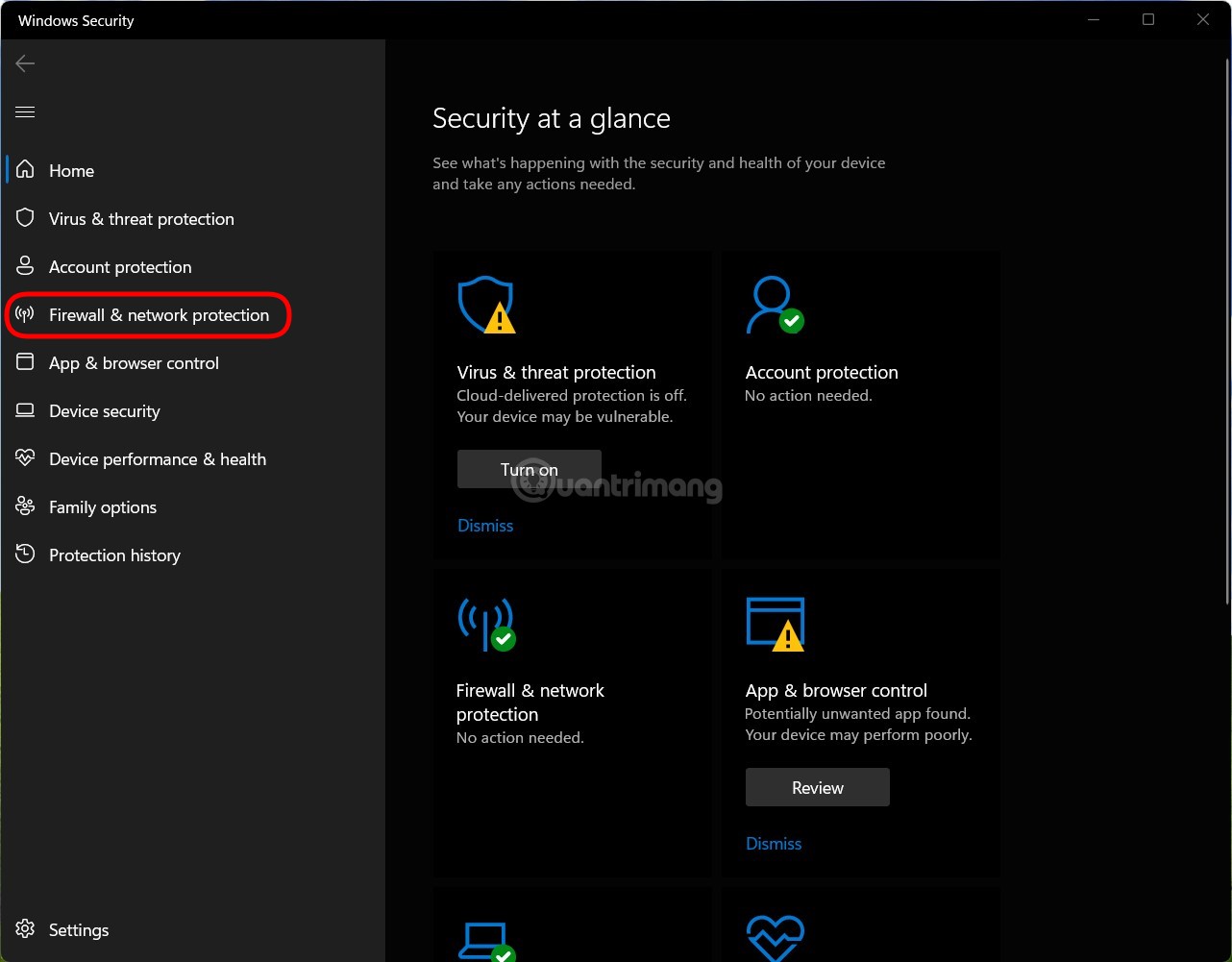Open Device performance & health heart icon
This screenshot has height=962, width=1232.
25,458
